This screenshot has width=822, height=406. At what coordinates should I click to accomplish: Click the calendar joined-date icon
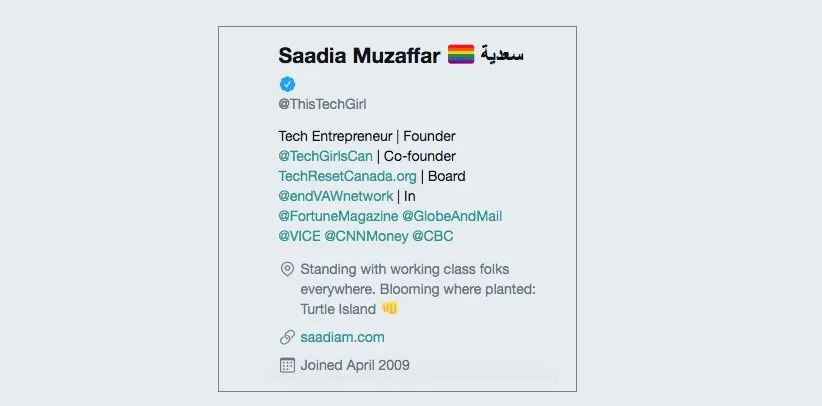(287, 365)
